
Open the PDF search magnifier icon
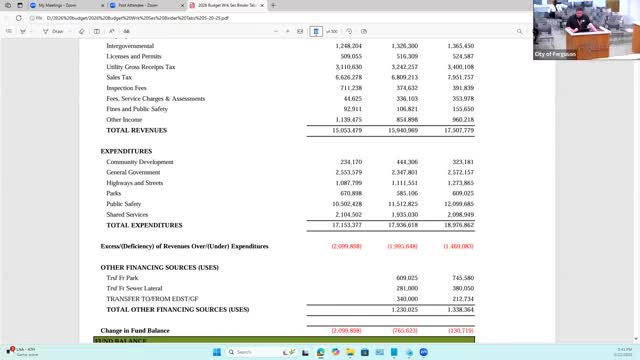point(519,31)
